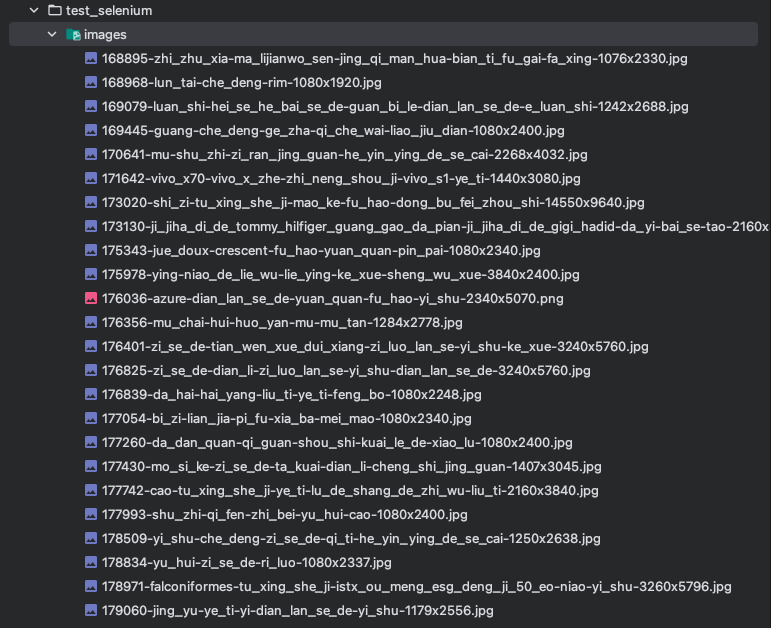The width and height of the screenshot is (771, 628).
Task: Click image icon of 168895-zhi_zhu_xia file
Action: pyautogui.click(x=91, y=59)
